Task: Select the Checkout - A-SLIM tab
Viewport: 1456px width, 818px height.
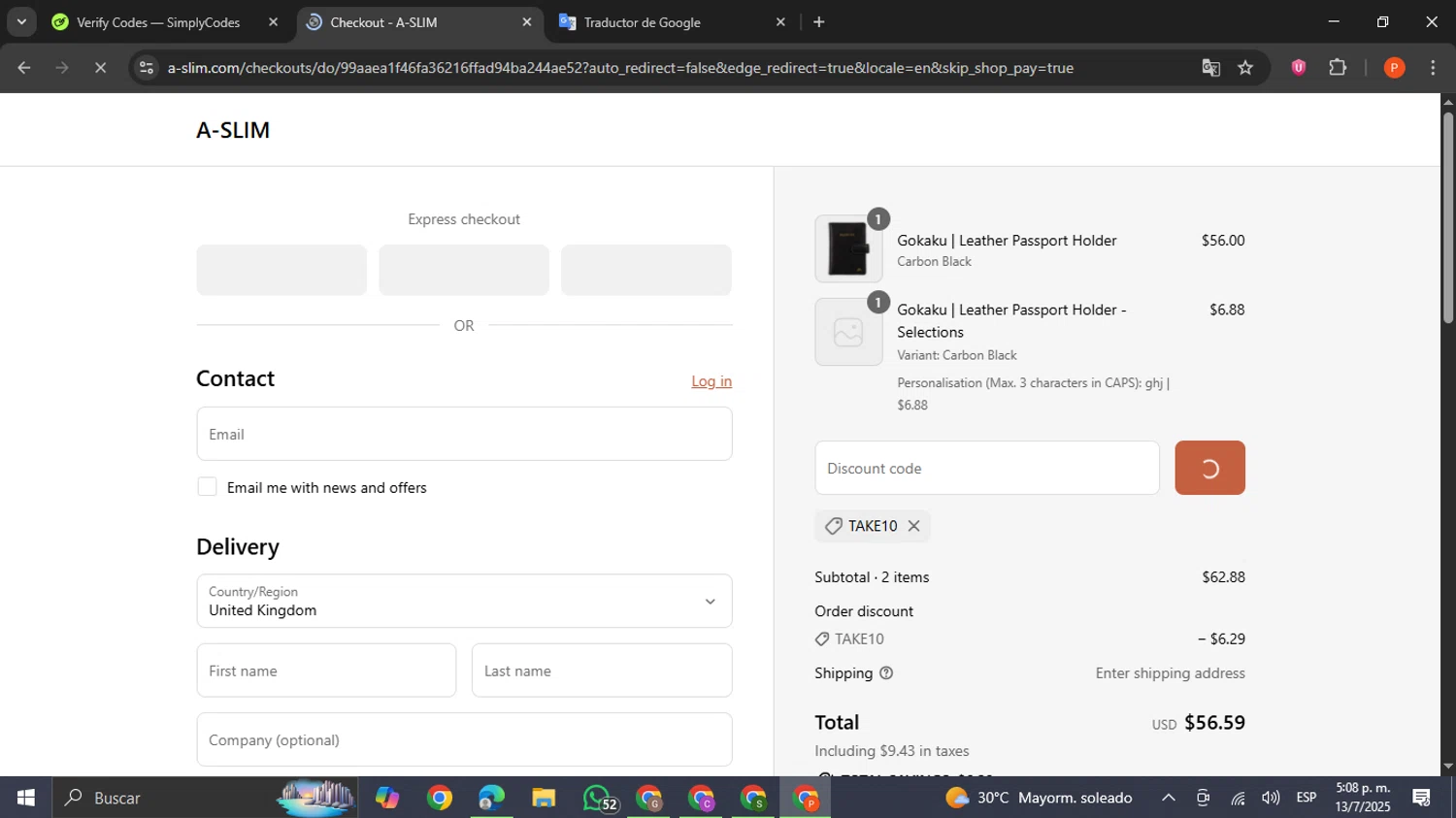Action: coord(419,22)
